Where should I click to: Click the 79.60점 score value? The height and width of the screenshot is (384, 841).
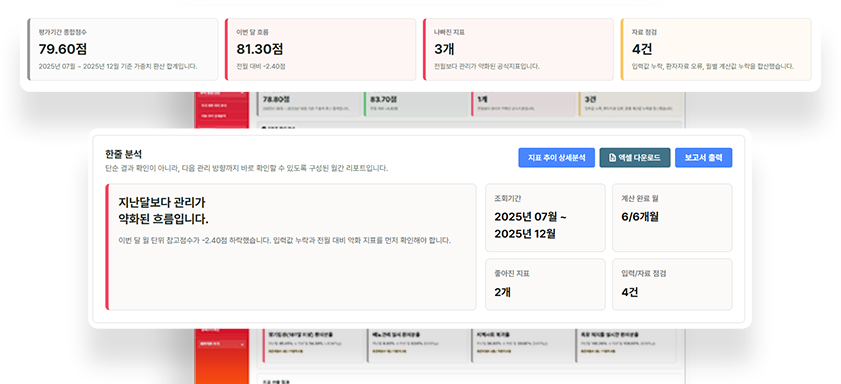[62, 49]
